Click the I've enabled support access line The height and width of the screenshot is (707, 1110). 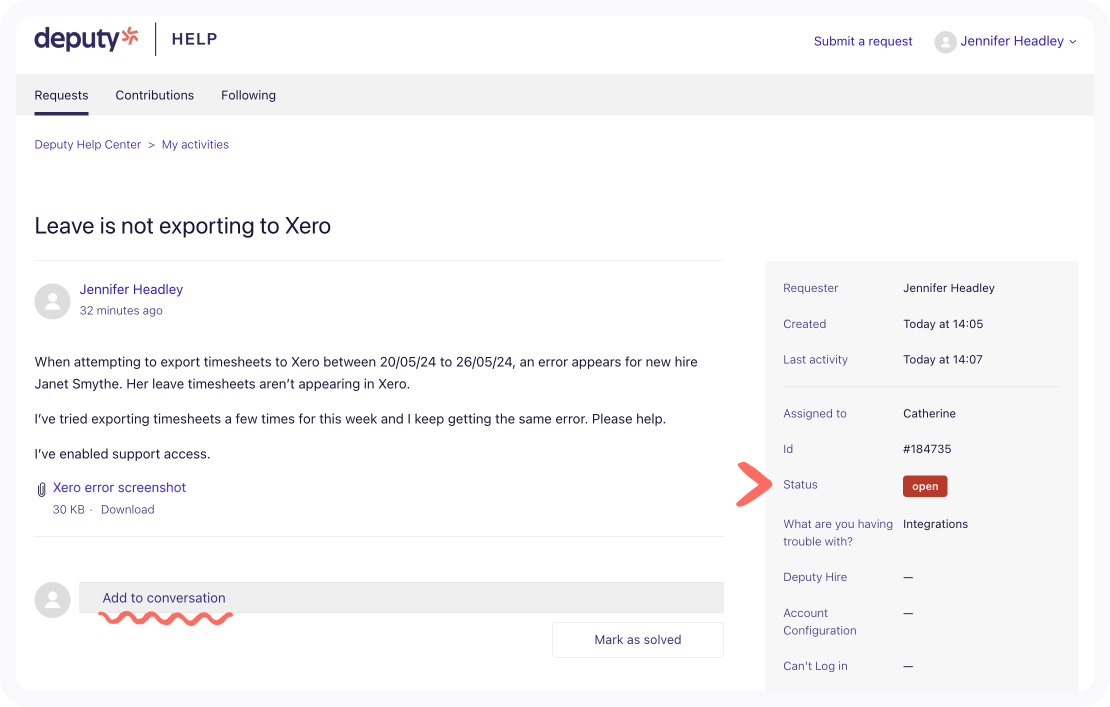pos(122,454)
